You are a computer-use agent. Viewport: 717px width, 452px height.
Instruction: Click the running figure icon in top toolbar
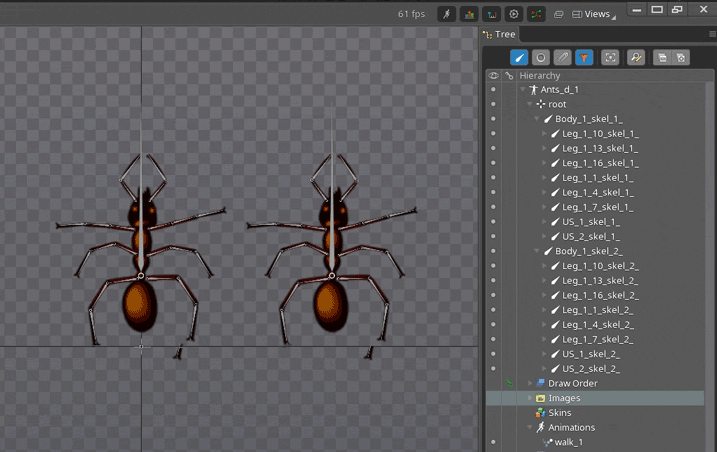pos(447,14)
